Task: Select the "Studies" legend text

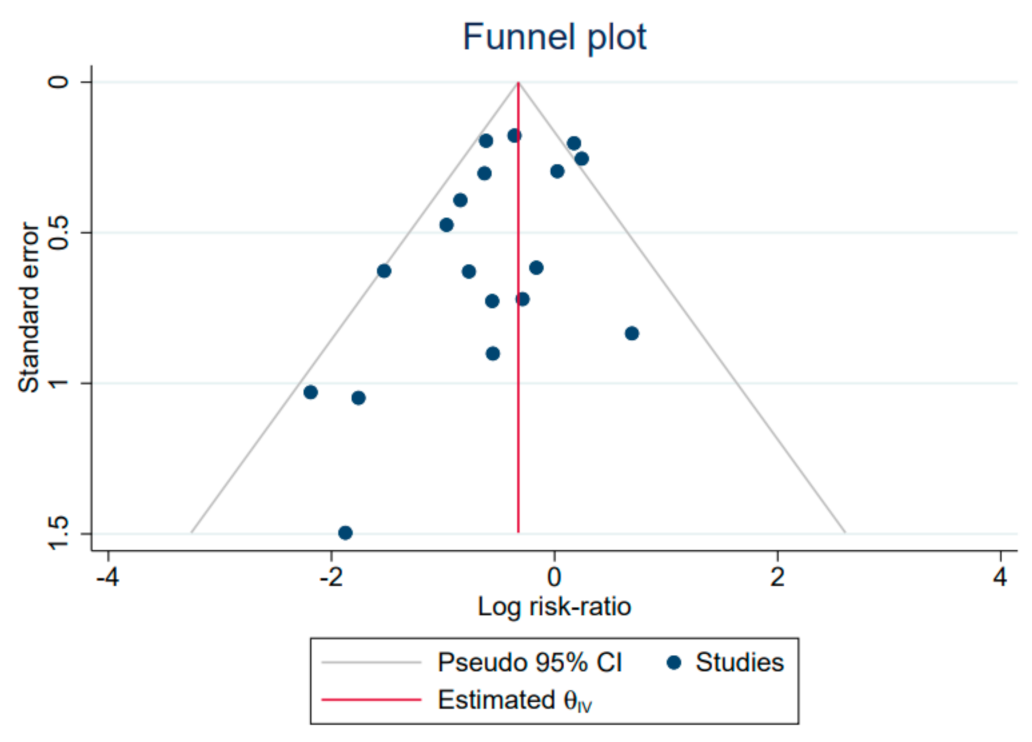Action: tap(740, 662)
